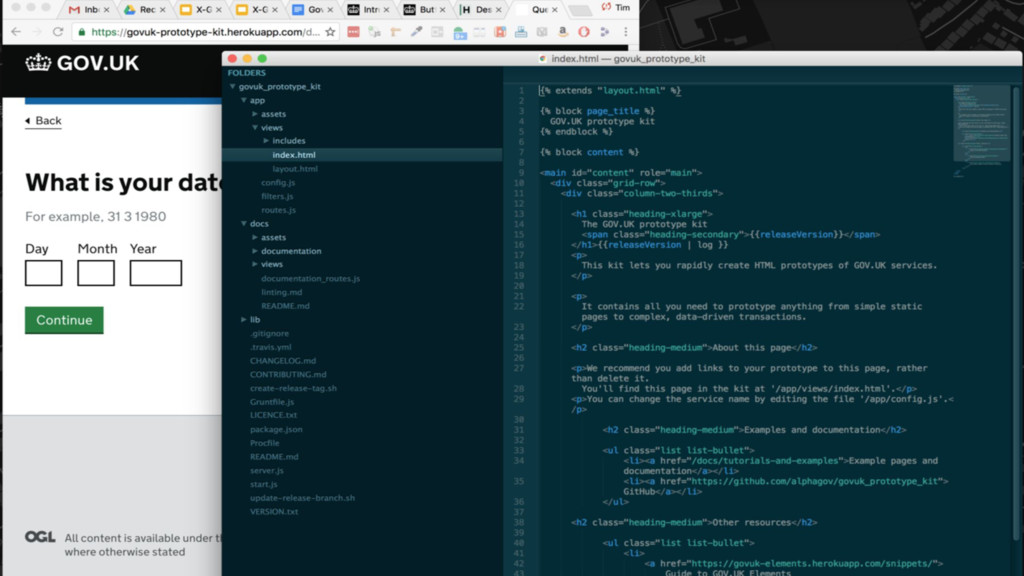The width and height of the screenshot is (1024, 576).
Task: Expand the lib folder
Action: click(244, 319)
